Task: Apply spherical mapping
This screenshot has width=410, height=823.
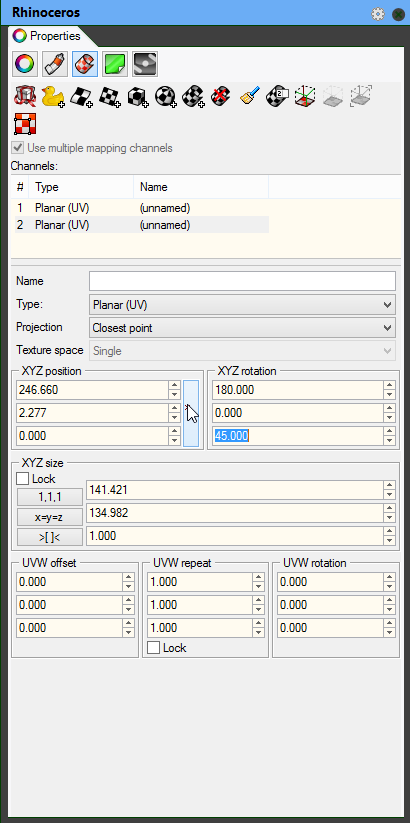Action: (165, 97)
